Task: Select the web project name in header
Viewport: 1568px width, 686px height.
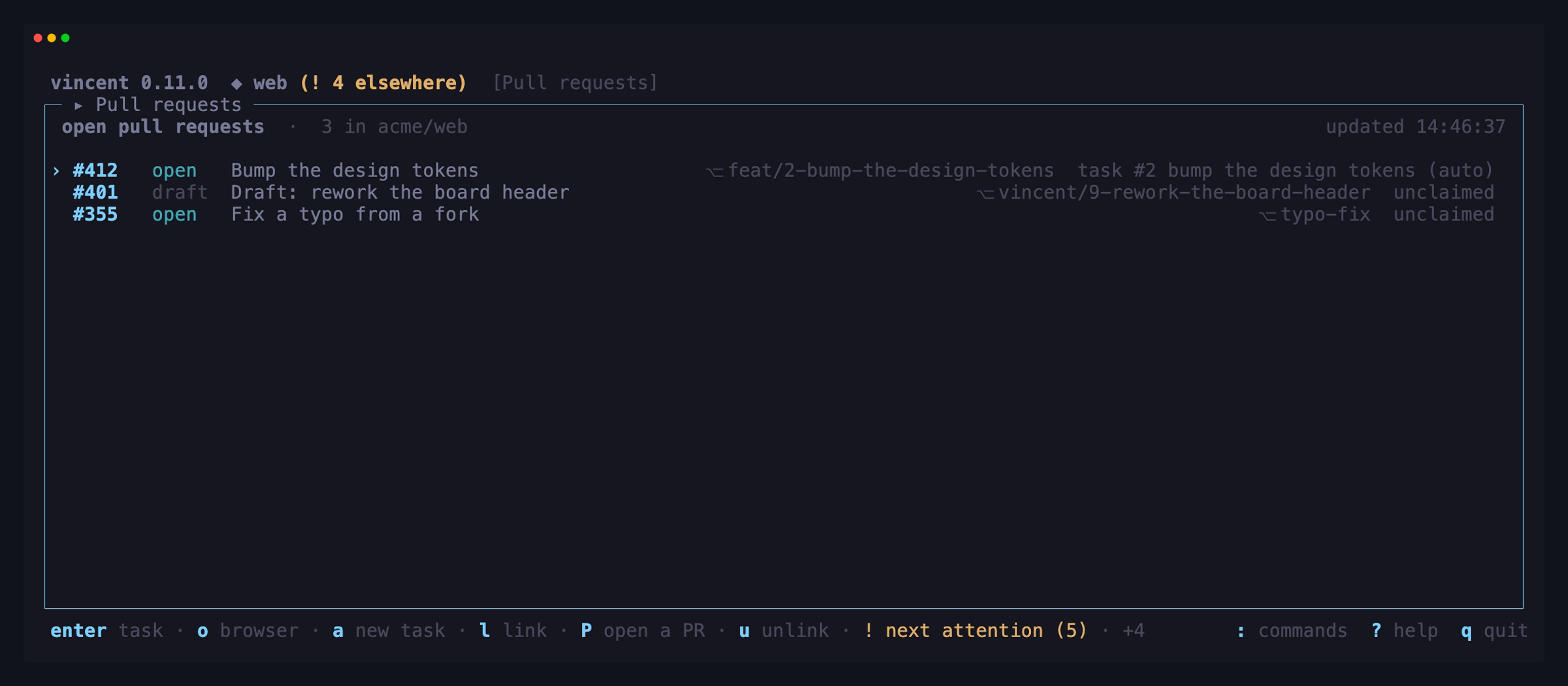Action: point(270,83)
